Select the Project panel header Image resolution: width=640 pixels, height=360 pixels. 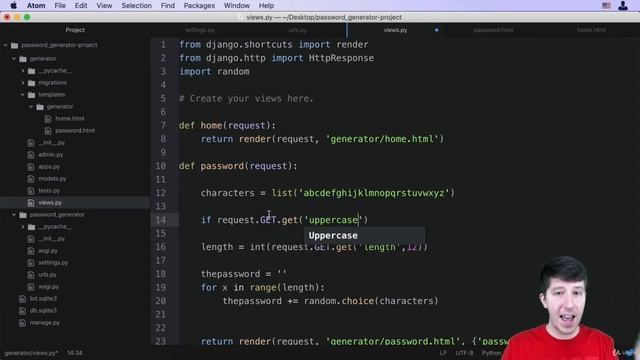coord(75,30)
